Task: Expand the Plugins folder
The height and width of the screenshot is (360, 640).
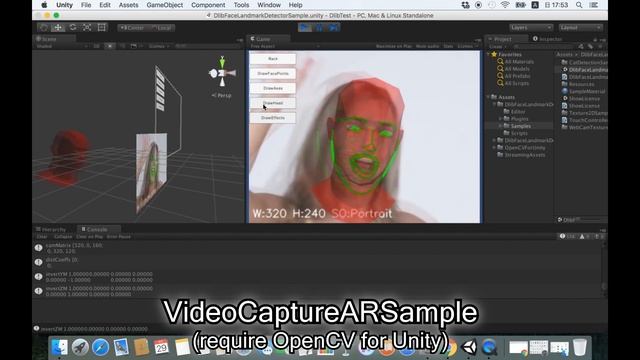Action: pos(500,119)
